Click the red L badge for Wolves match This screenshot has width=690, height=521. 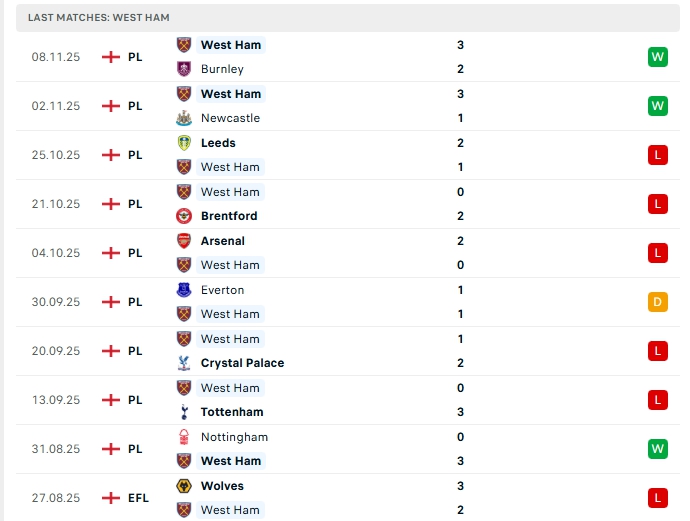point(657,498)
